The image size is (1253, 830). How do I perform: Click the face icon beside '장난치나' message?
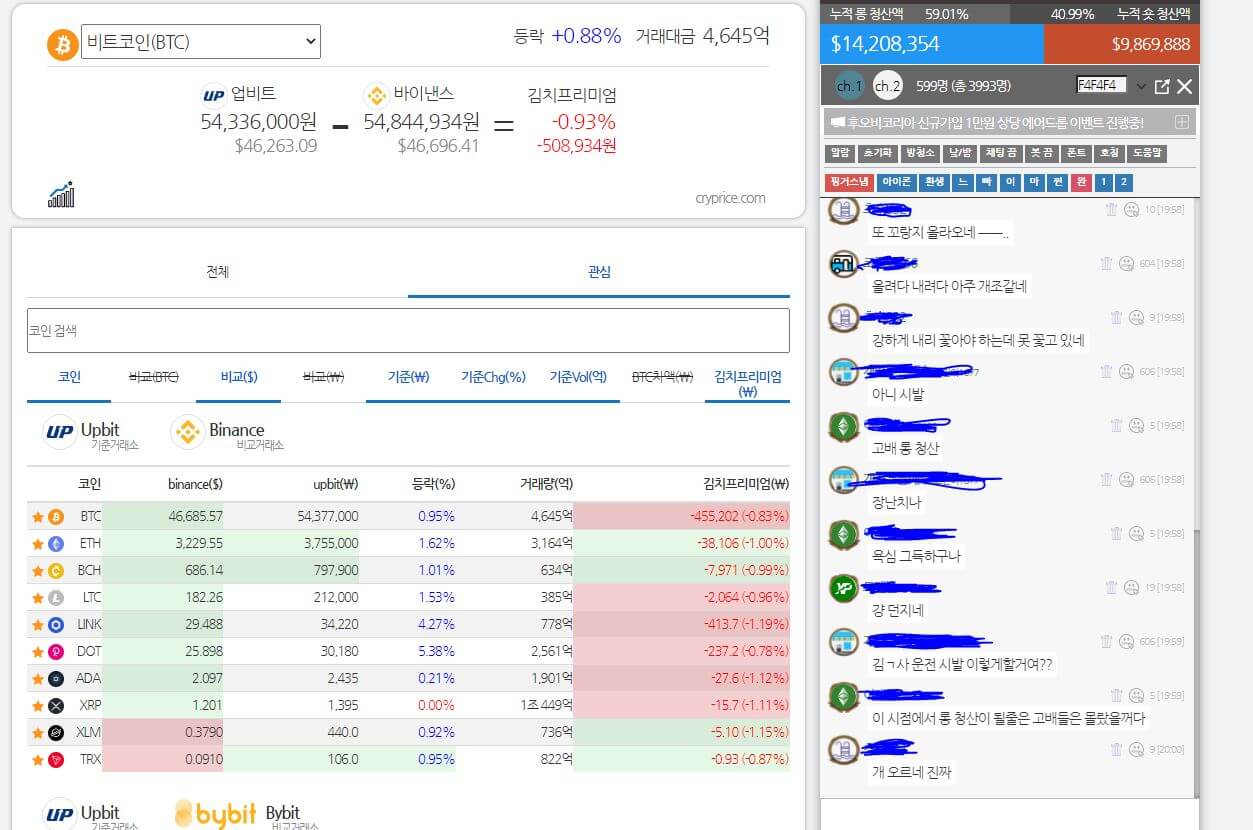coord(1126,480)
